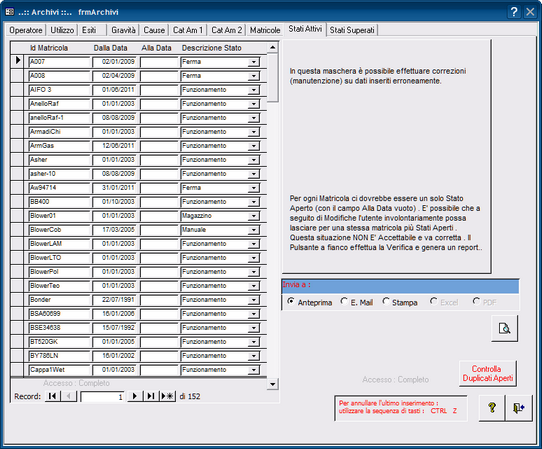This screenshot has width=542, height=449.
Task: Choose the Stampa radio option
Action: click(x=386, y=301)
